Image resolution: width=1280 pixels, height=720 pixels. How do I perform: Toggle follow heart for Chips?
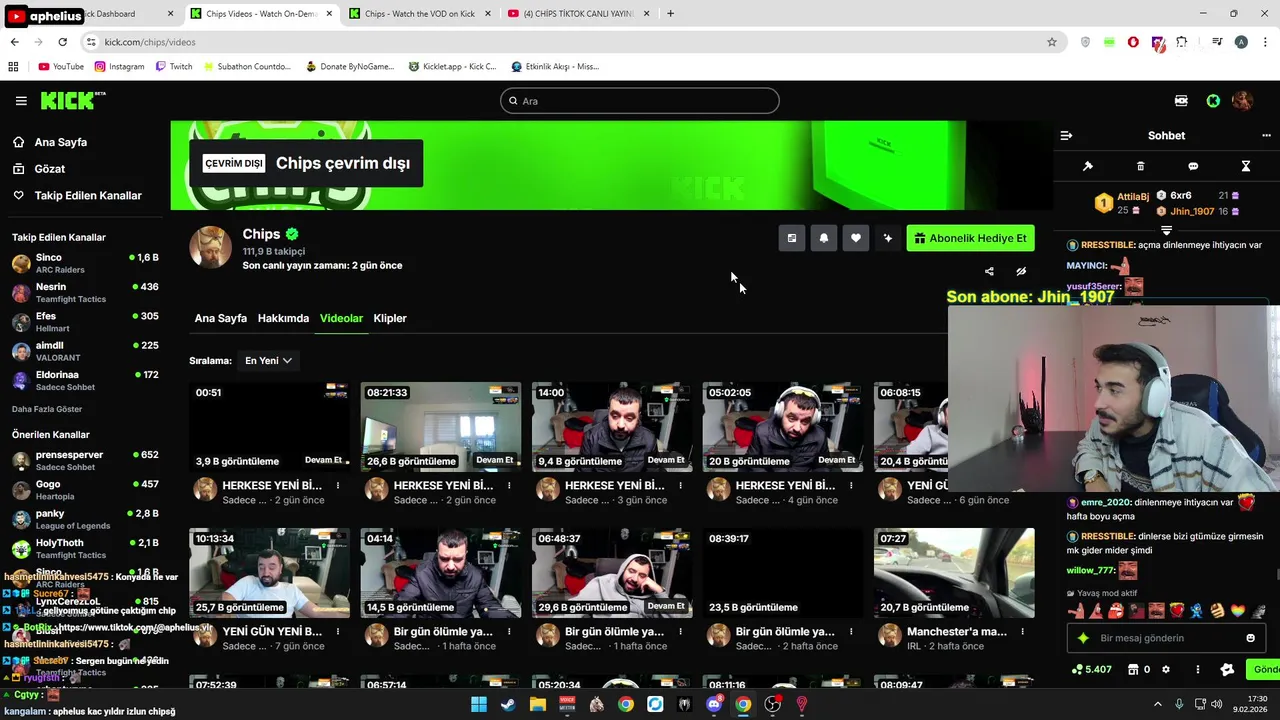click(856, 238)
